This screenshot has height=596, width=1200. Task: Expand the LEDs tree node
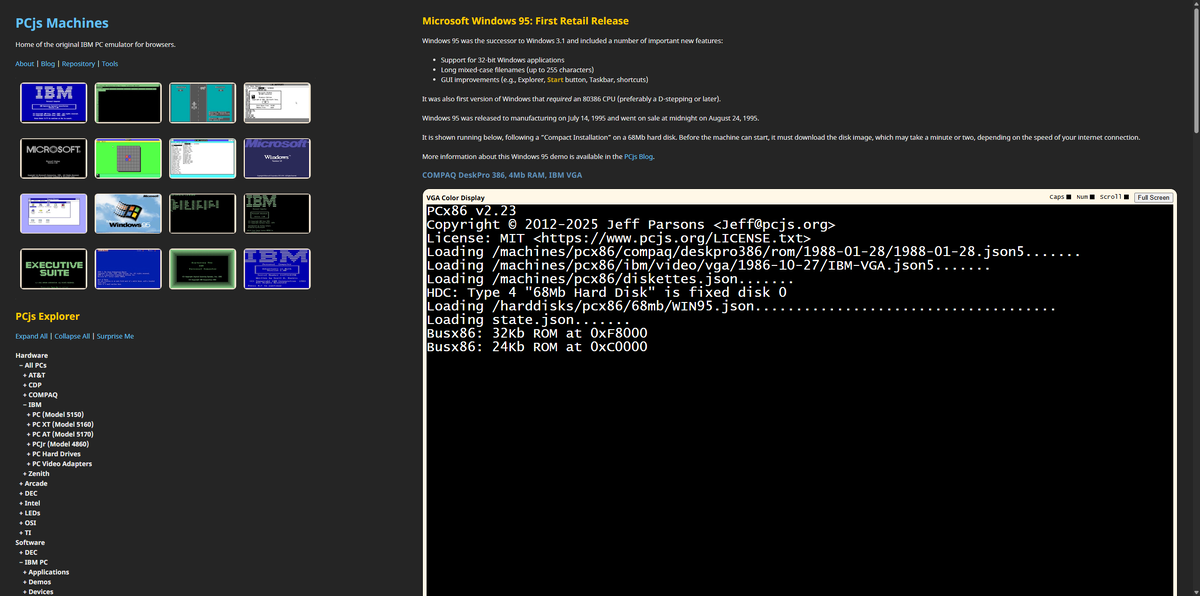pos(30,513)
